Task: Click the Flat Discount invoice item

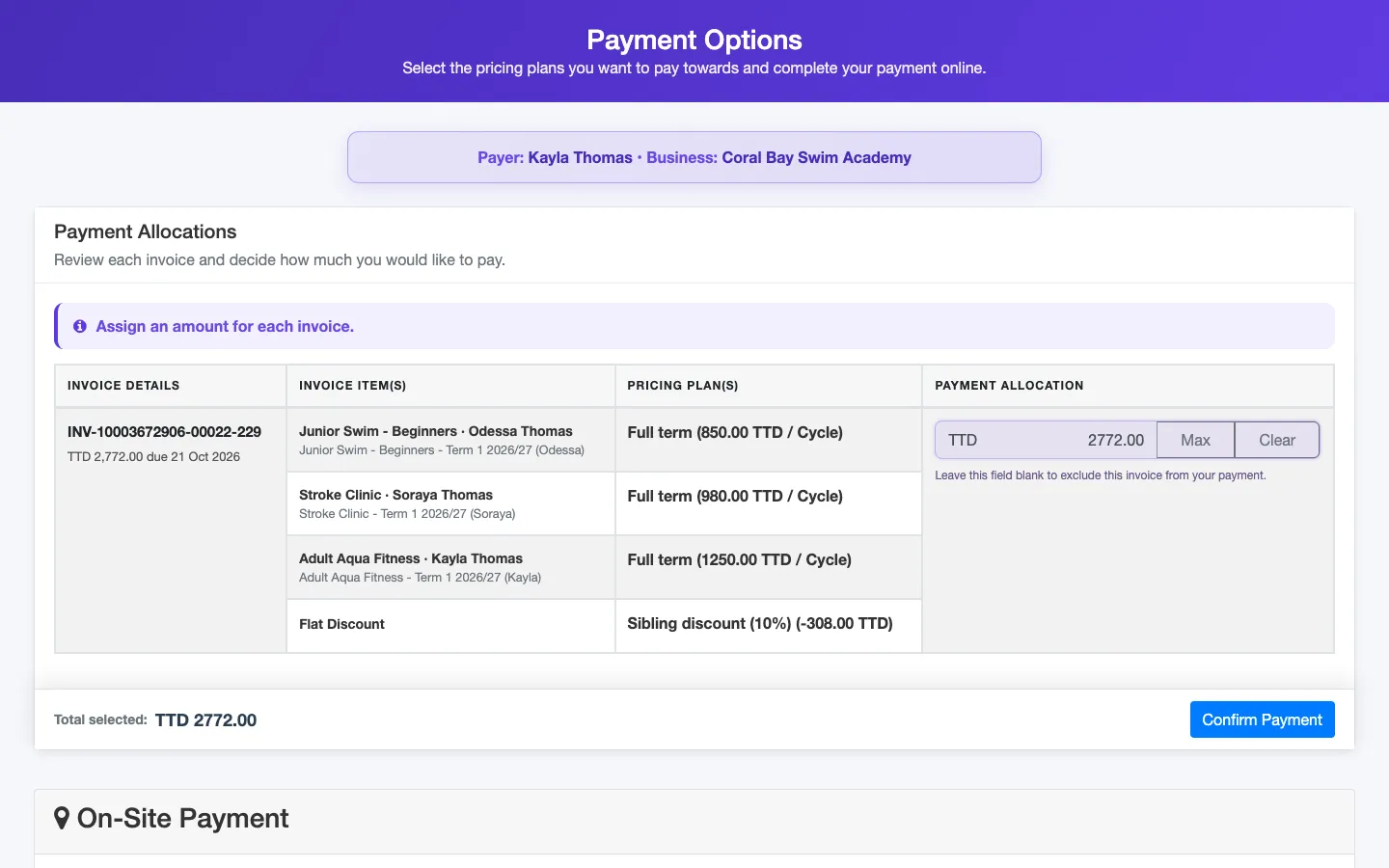Action: pos(341,624)
